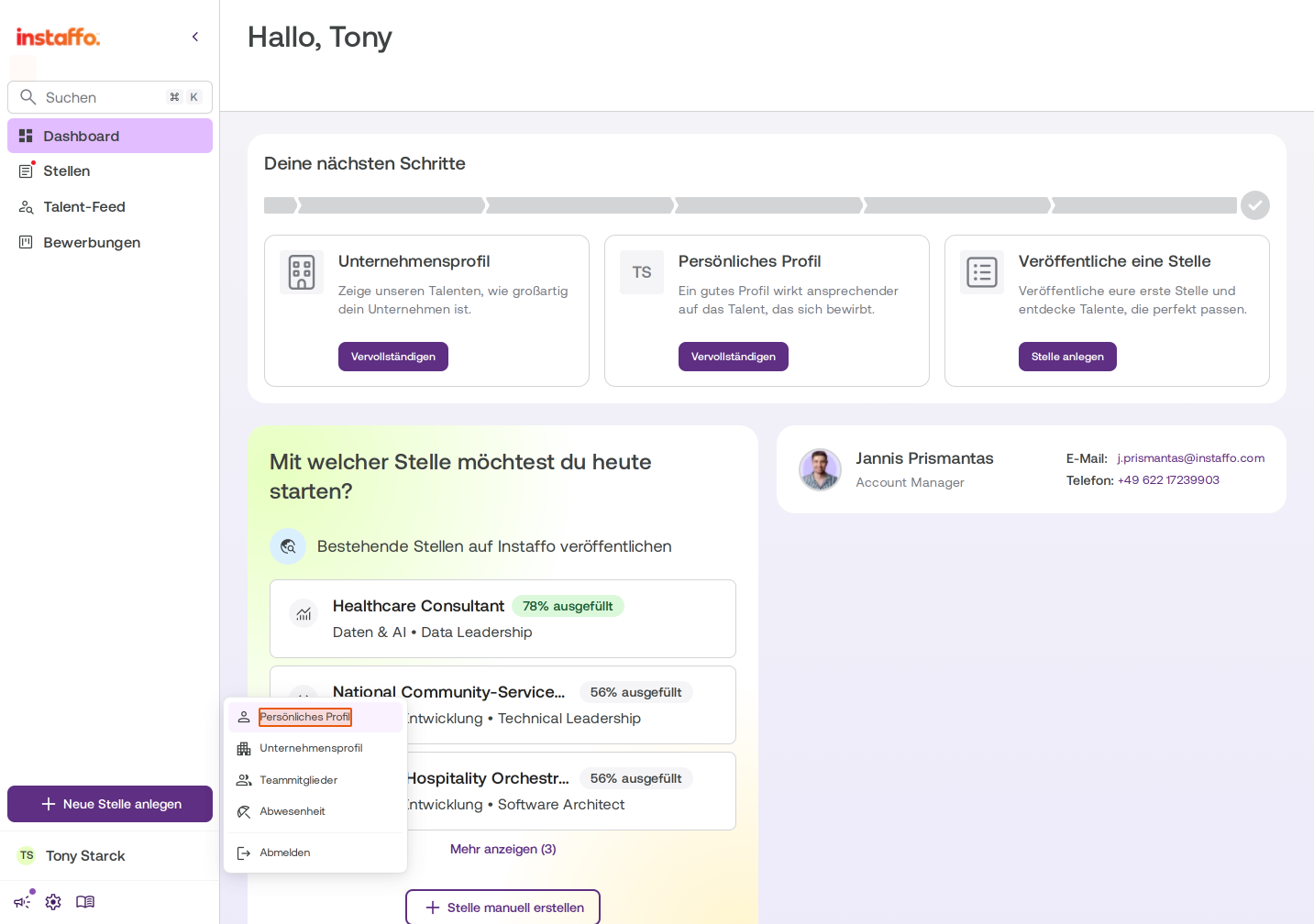Collapse the sidebar with the chevron arrow
This screenshot has height=924, width=1314.
pyautogui.click(x=195, y=37)
